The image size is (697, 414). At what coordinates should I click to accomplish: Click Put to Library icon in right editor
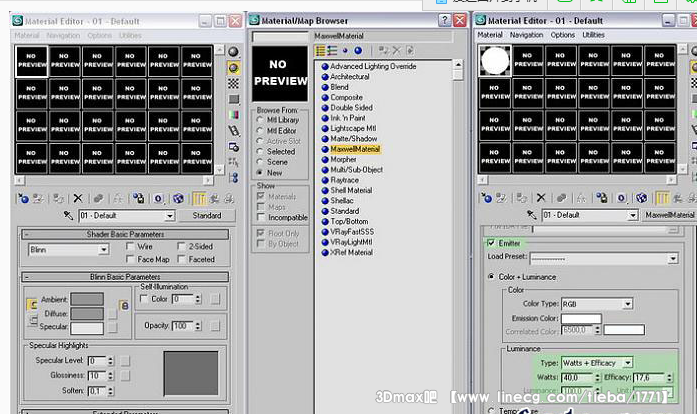point(601,198)
